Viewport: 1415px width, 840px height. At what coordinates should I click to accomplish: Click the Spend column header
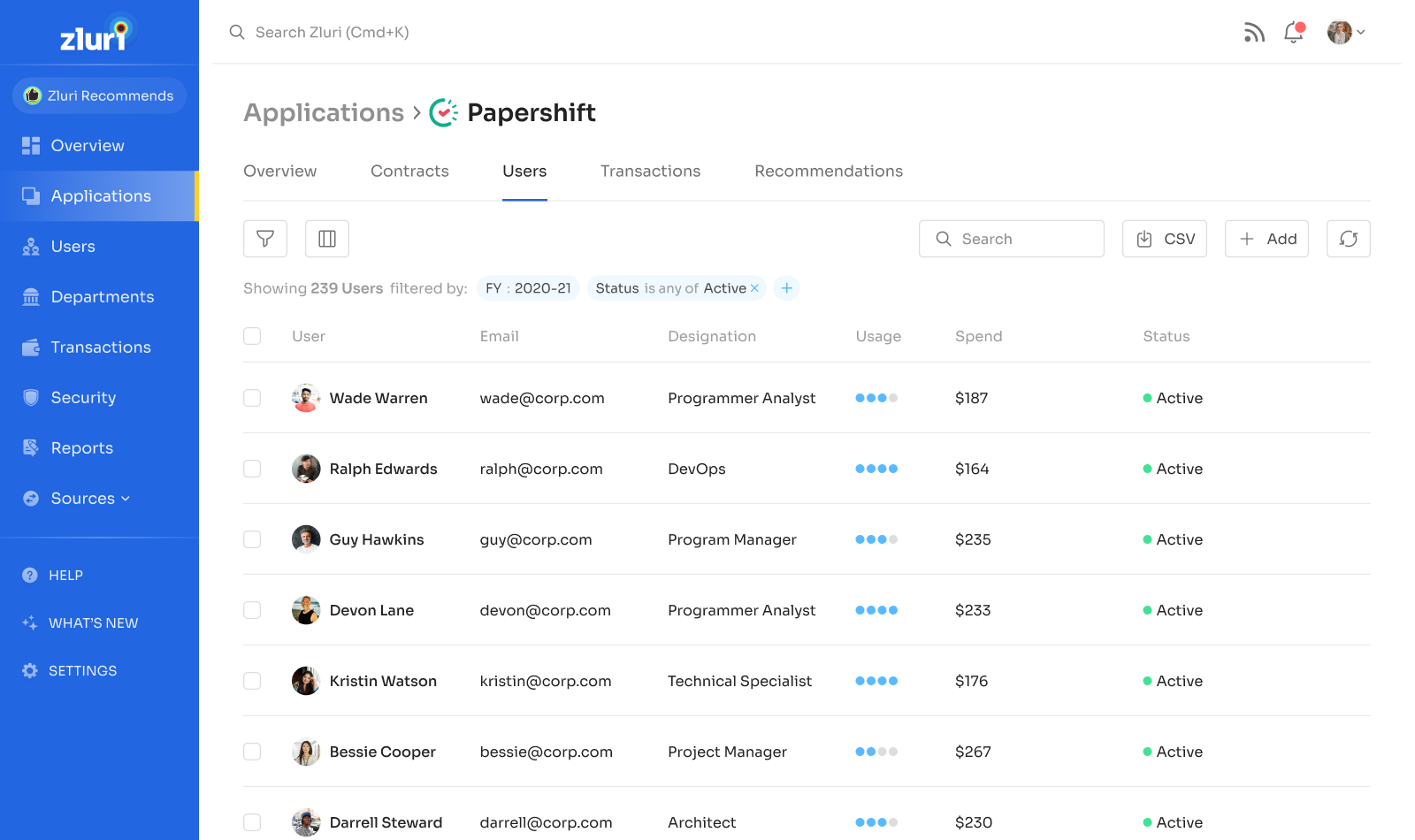(978, 336)
